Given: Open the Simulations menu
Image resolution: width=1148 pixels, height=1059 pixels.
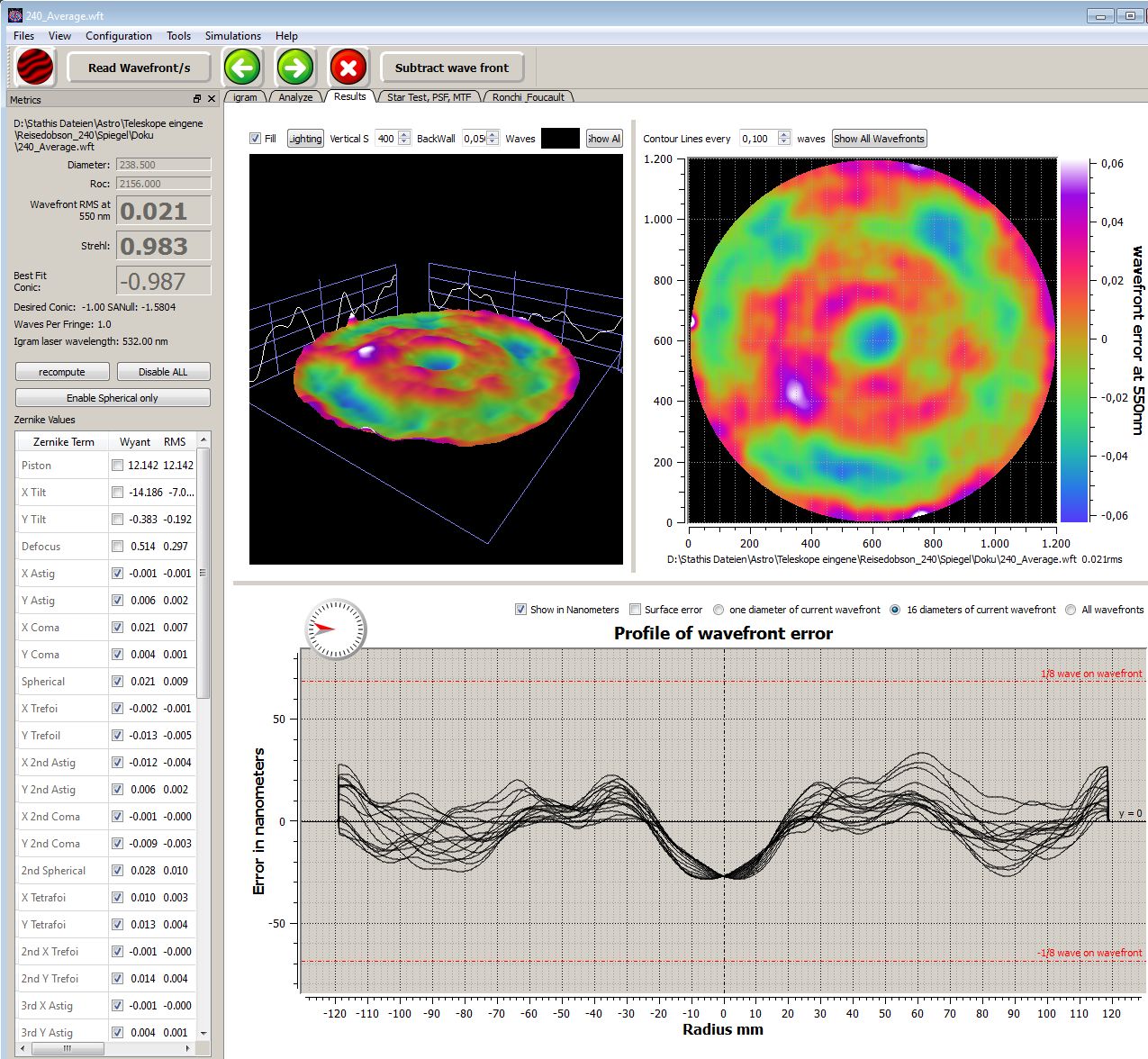Looking at the screenshot, I should [x=232, y=36].
